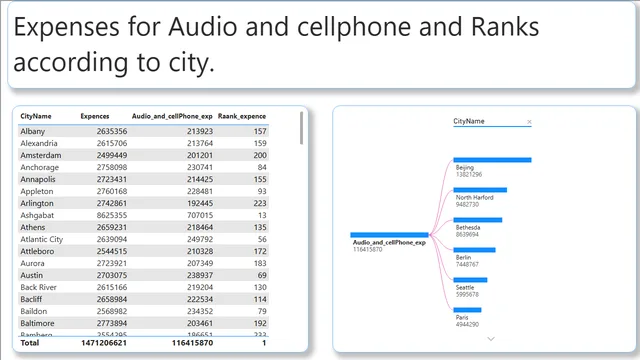Sort by the Raank_expence column header
The height and width of the screenshot is (360, 640).
[242, 116]
